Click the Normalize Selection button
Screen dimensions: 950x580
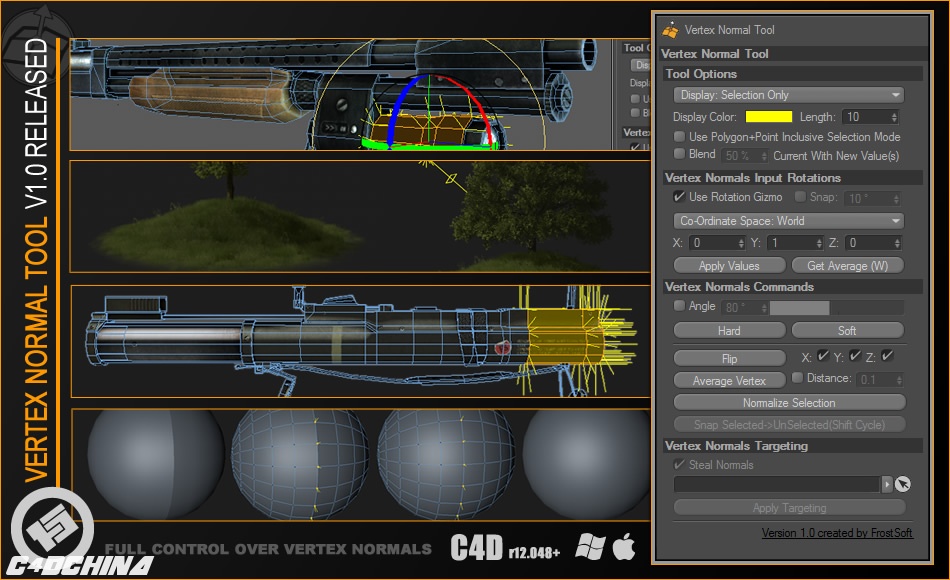[789, 402]
